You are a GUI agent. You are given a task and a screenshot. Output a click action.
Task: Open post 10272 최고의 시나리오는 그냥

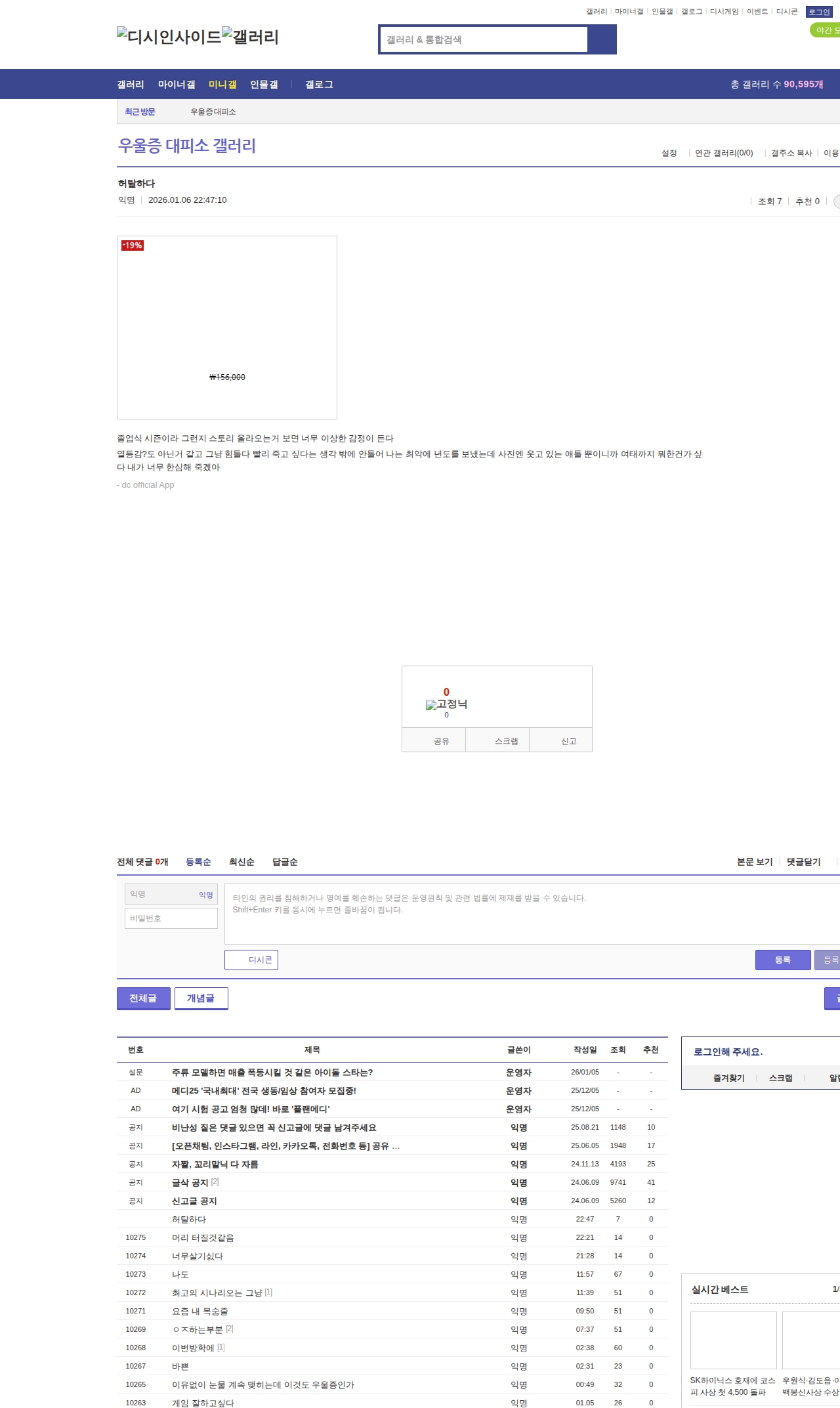click(x=217, y=1292)
